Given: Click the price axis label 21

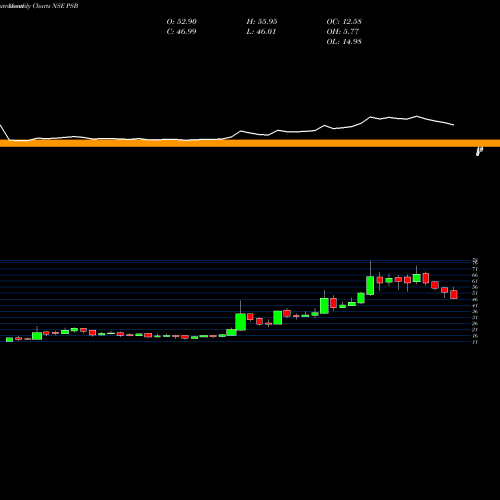Looking at the screenshot, I should (x=475, y=330).
